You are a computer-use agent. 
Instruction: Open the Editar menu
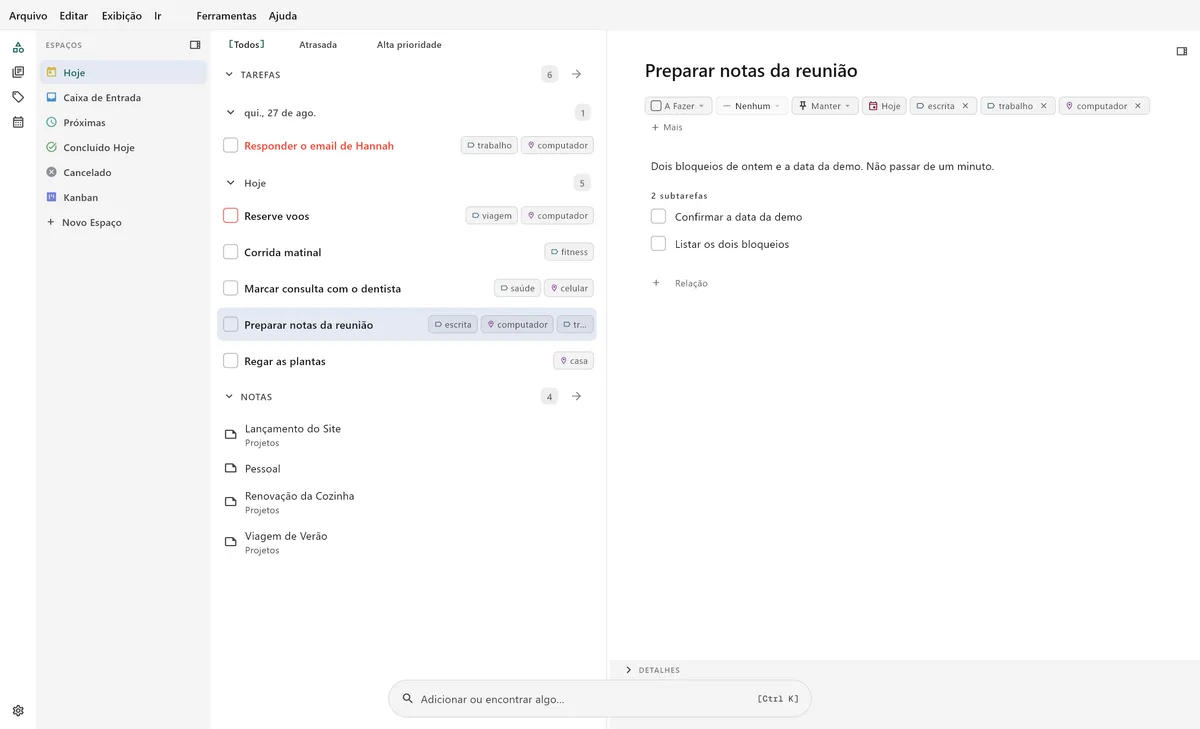point(74,16)
